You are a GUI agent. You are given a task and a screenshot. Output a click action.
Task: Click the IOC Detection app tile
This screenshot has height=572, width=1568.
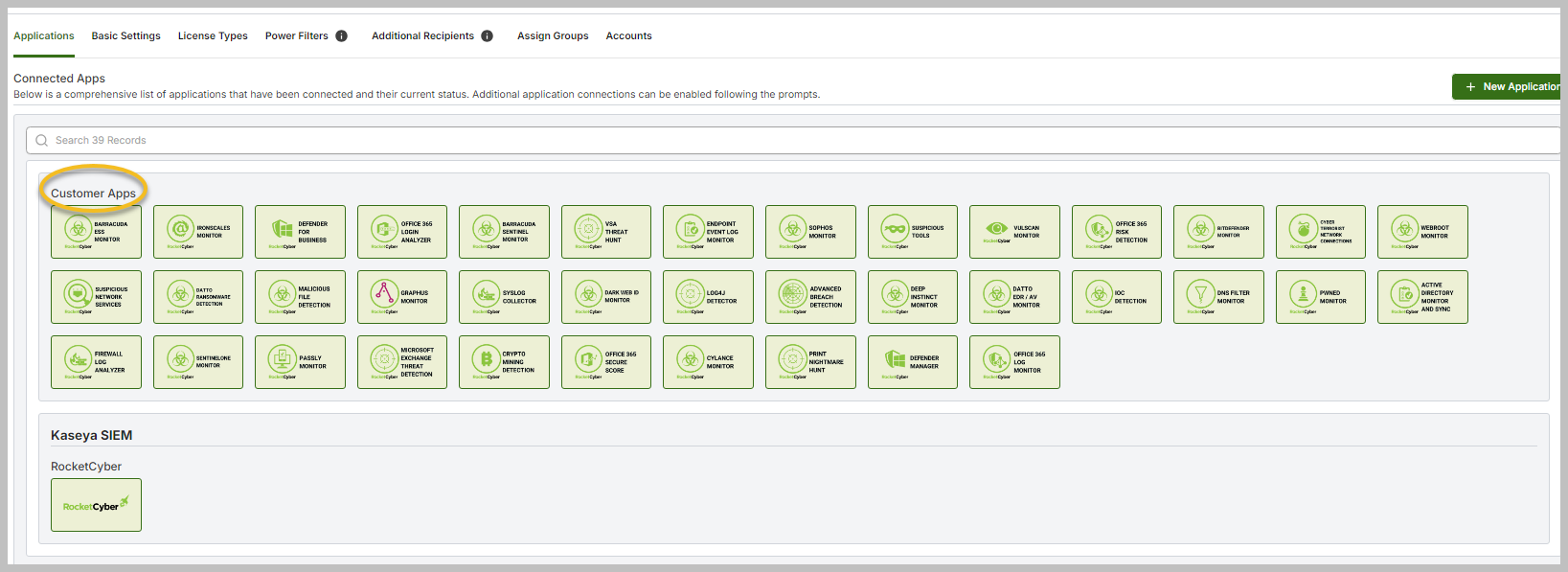coord(1117,297)
